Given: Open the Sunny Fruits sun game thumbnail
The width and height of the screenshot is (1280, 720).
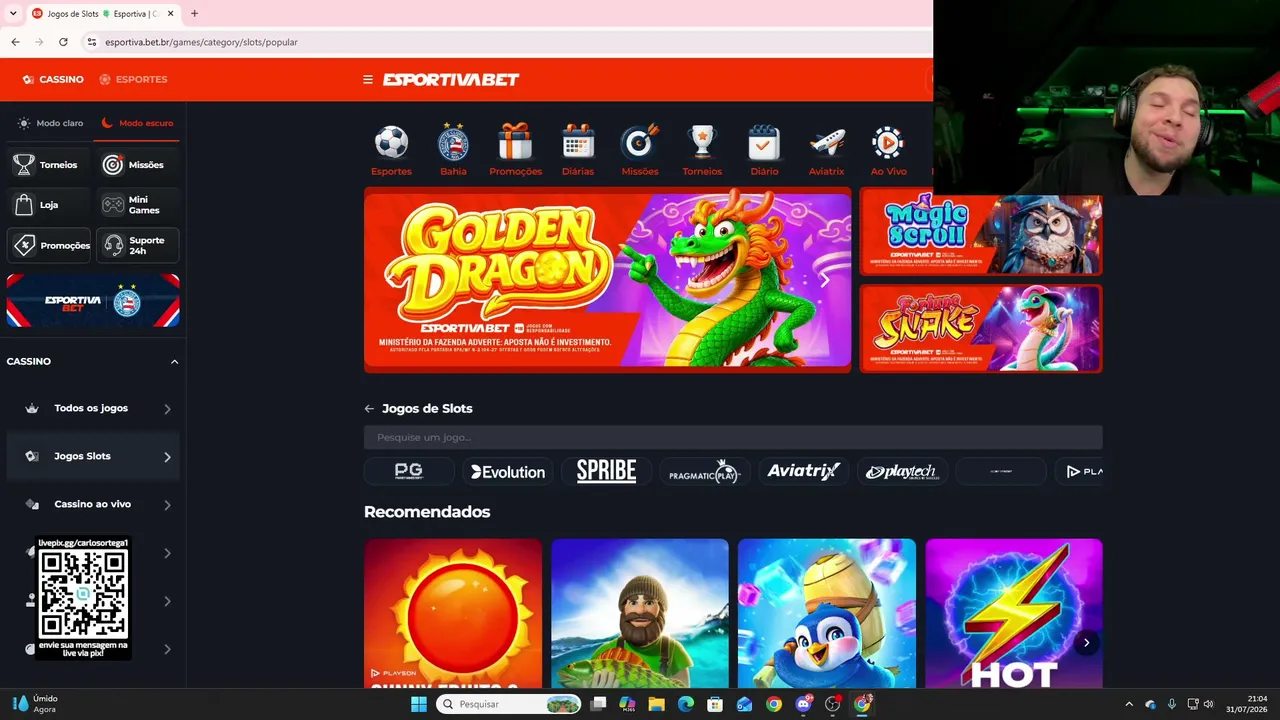Looking at the screenshot, I should pos(453,613).
